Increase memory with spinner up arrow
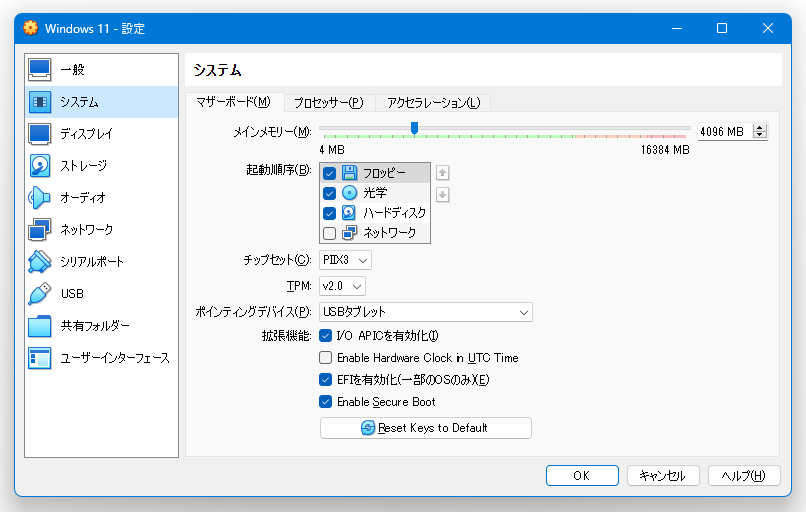 760,127
